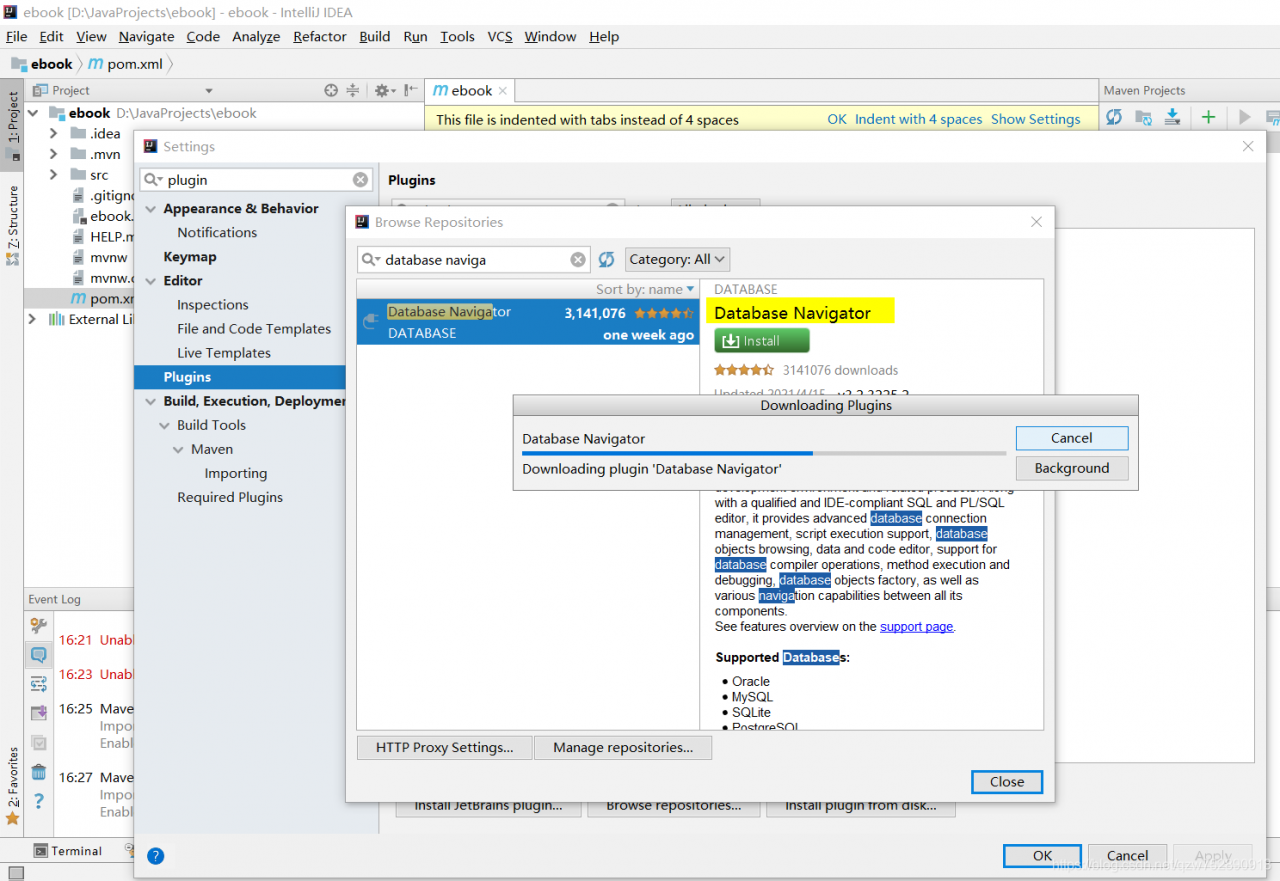Click the green Install button

click(x=762, y=341)
